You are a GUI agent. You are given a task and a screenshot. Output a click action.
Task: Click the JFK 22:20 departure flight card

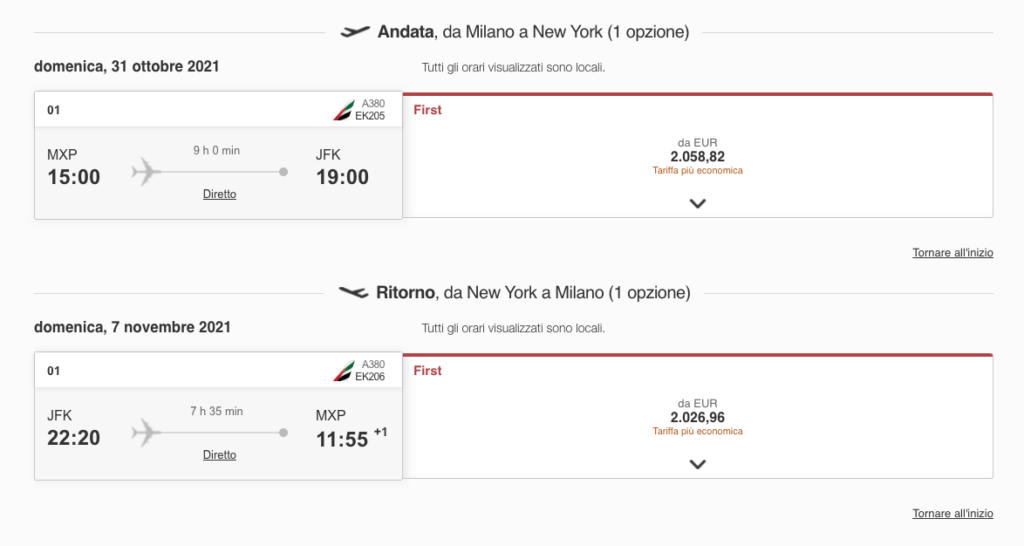click(218, 416)
